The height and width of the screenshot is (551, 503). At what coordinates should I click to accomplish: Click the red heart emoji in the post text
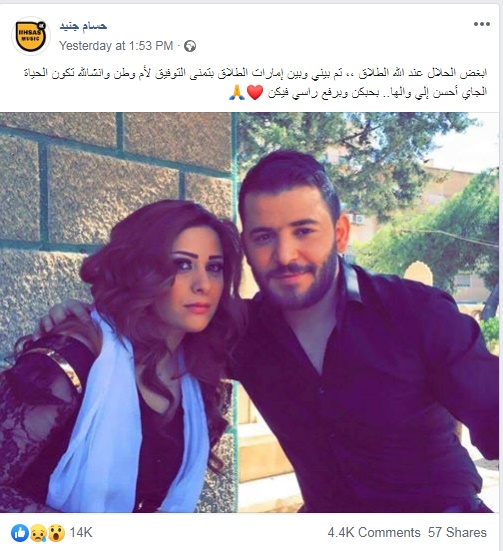point(255,93)
